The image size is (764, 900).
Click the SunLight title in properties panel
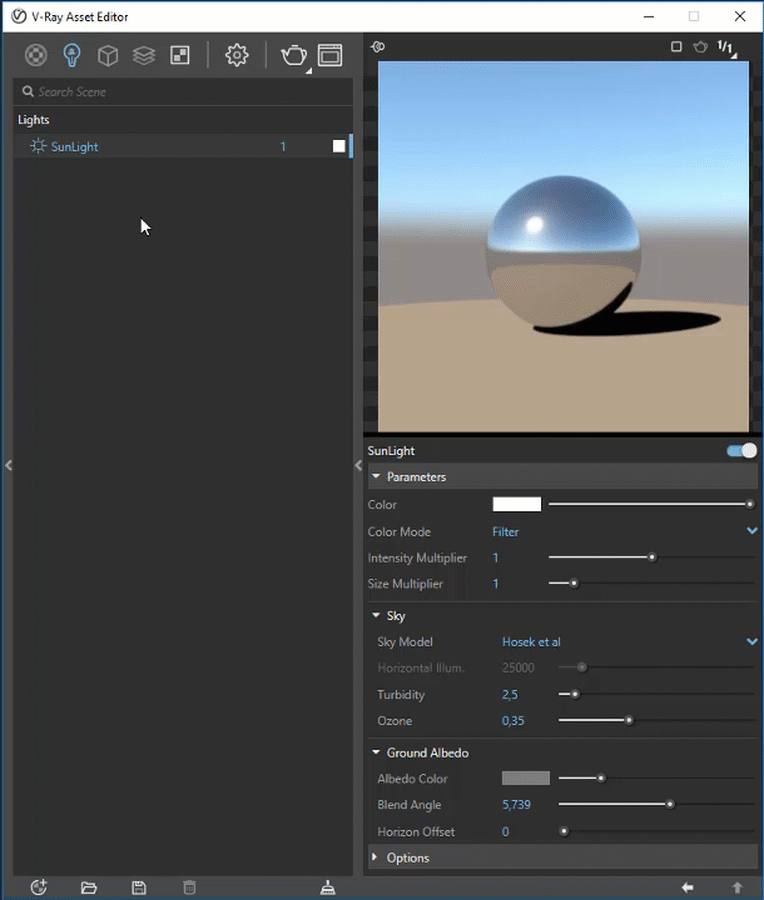pos(391,451)
